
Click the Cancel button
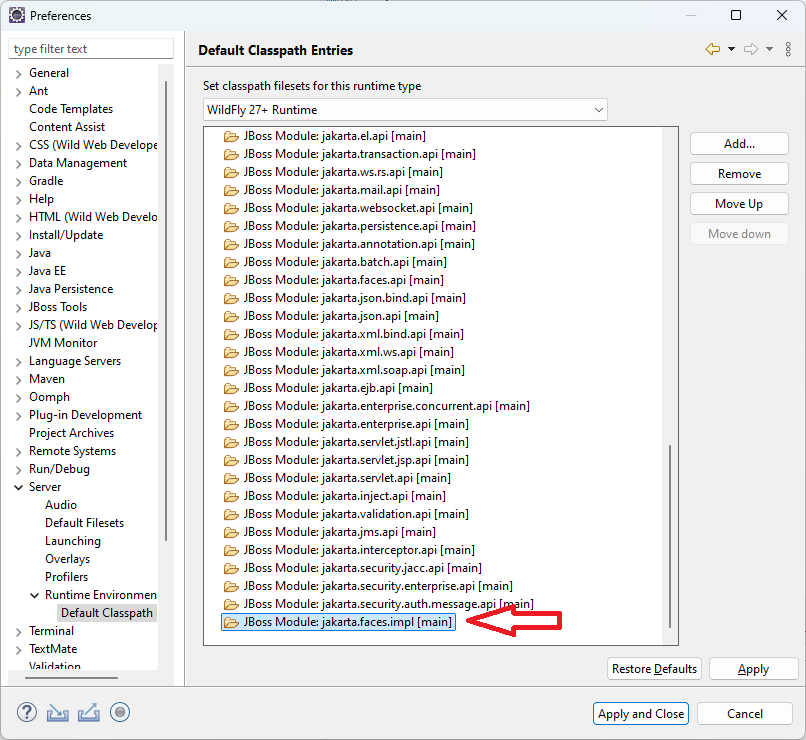point(745,714)
